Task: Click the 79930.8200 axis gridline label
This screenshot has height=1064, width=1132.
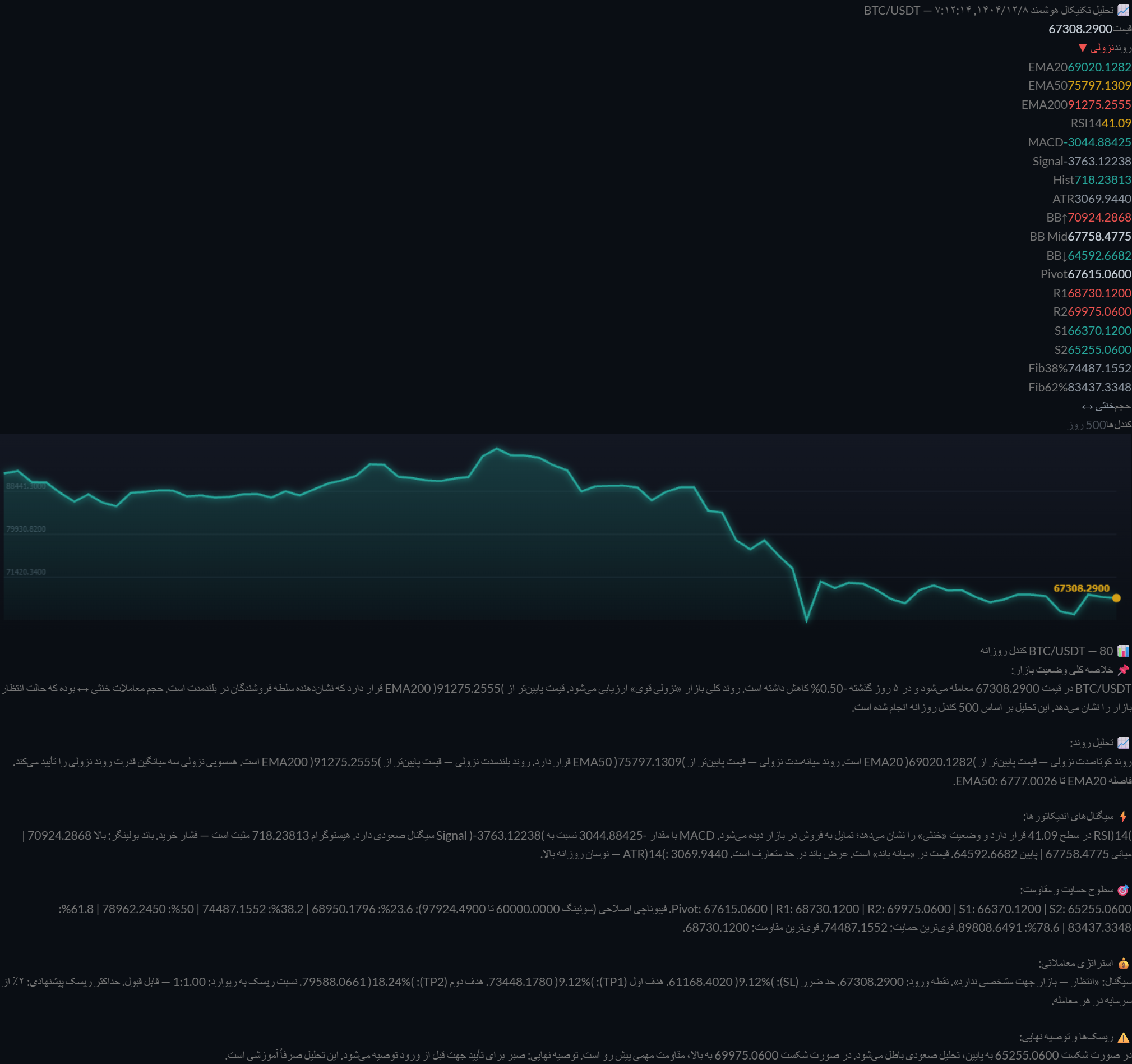Action: click(26, 528)
